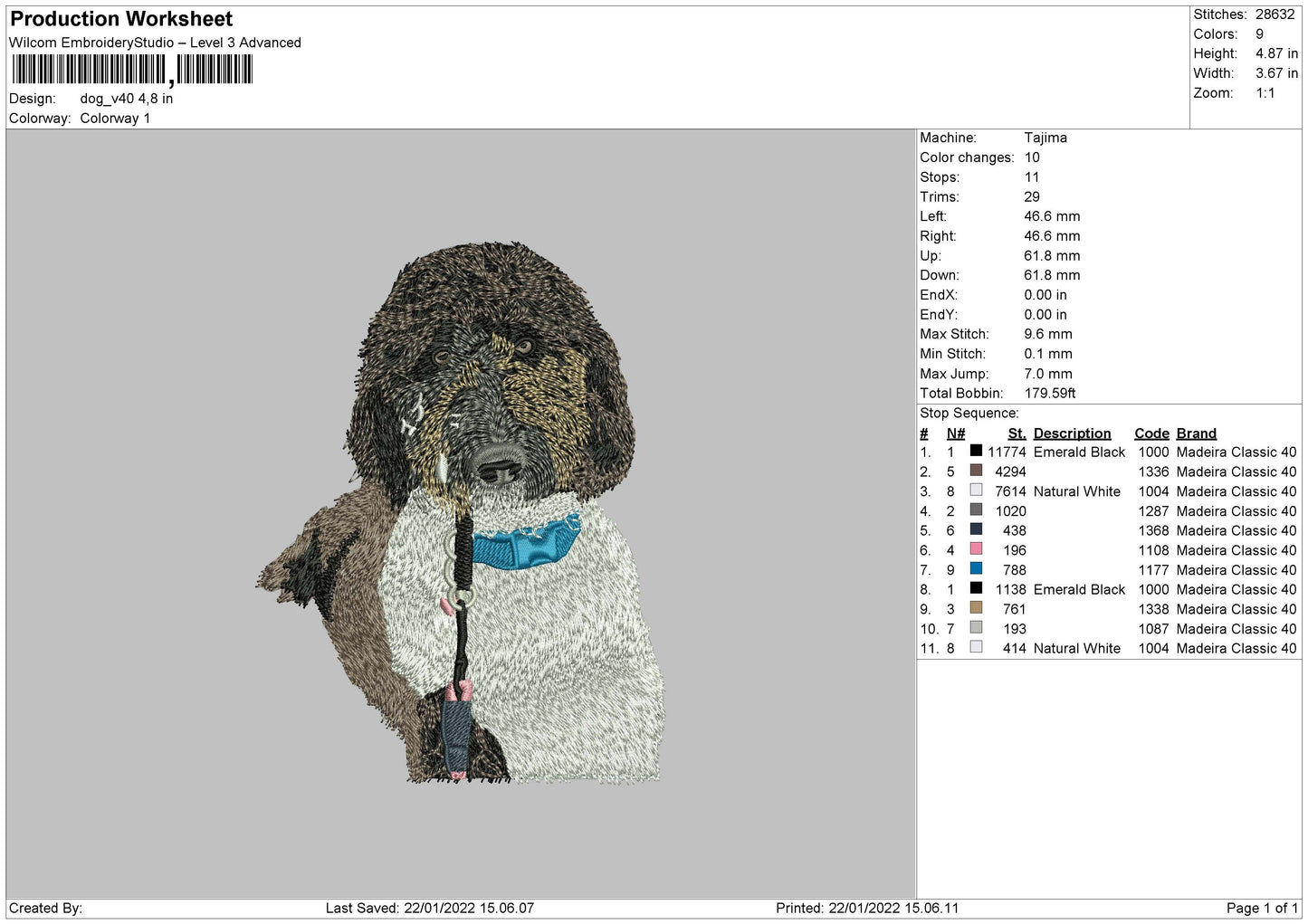Click the blue swatch in stop row 7

point(976,568)
